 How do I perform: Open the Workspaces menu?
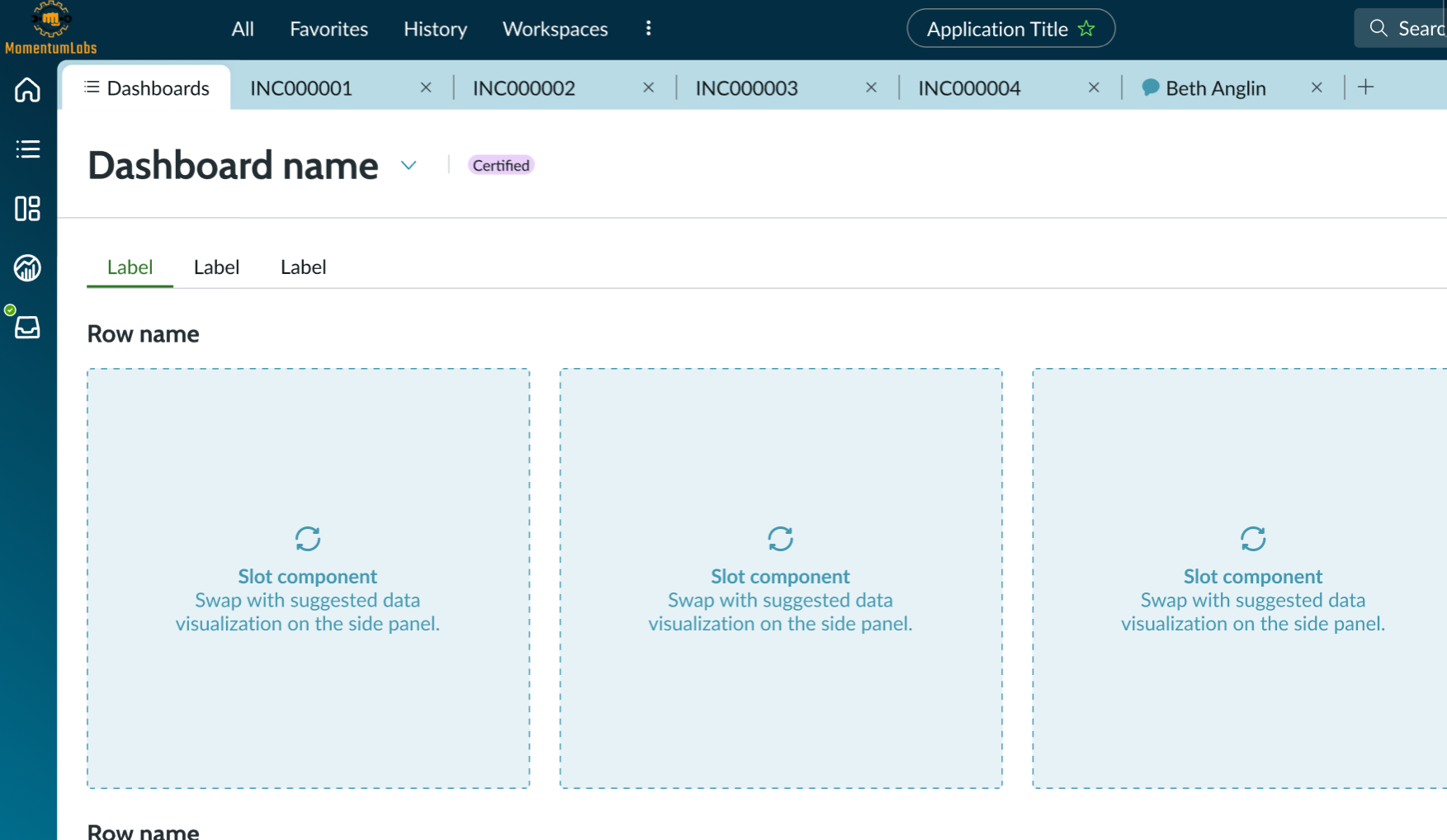555,29
